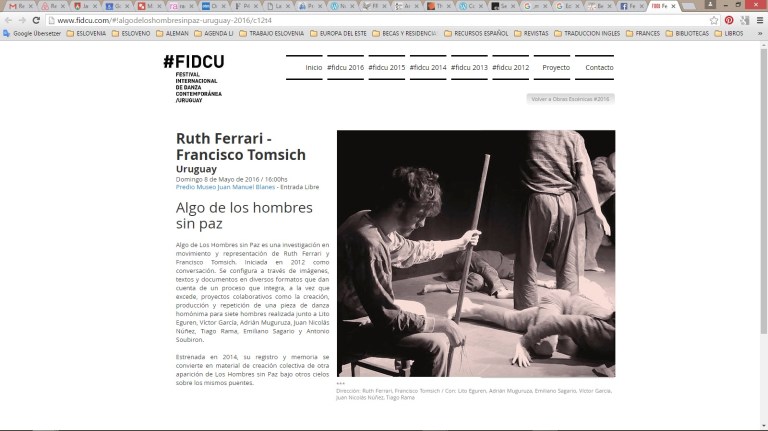
Task: Show the hidden bookmarks overflow chevron
Action: pyautogui.click(x=759, y=33)
